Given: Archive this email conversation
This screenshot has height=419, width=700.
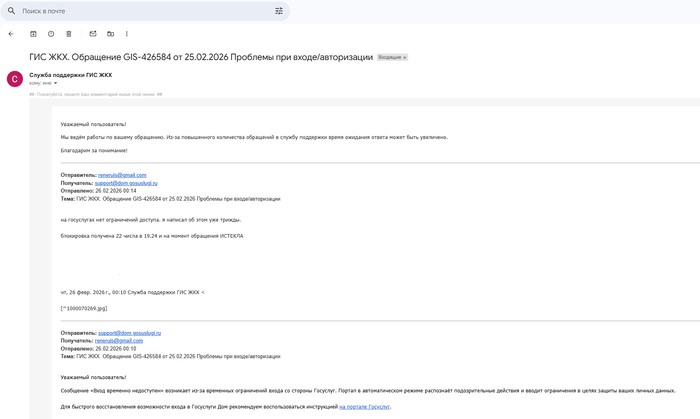Looking at the screenshot, I should point(33,34).
